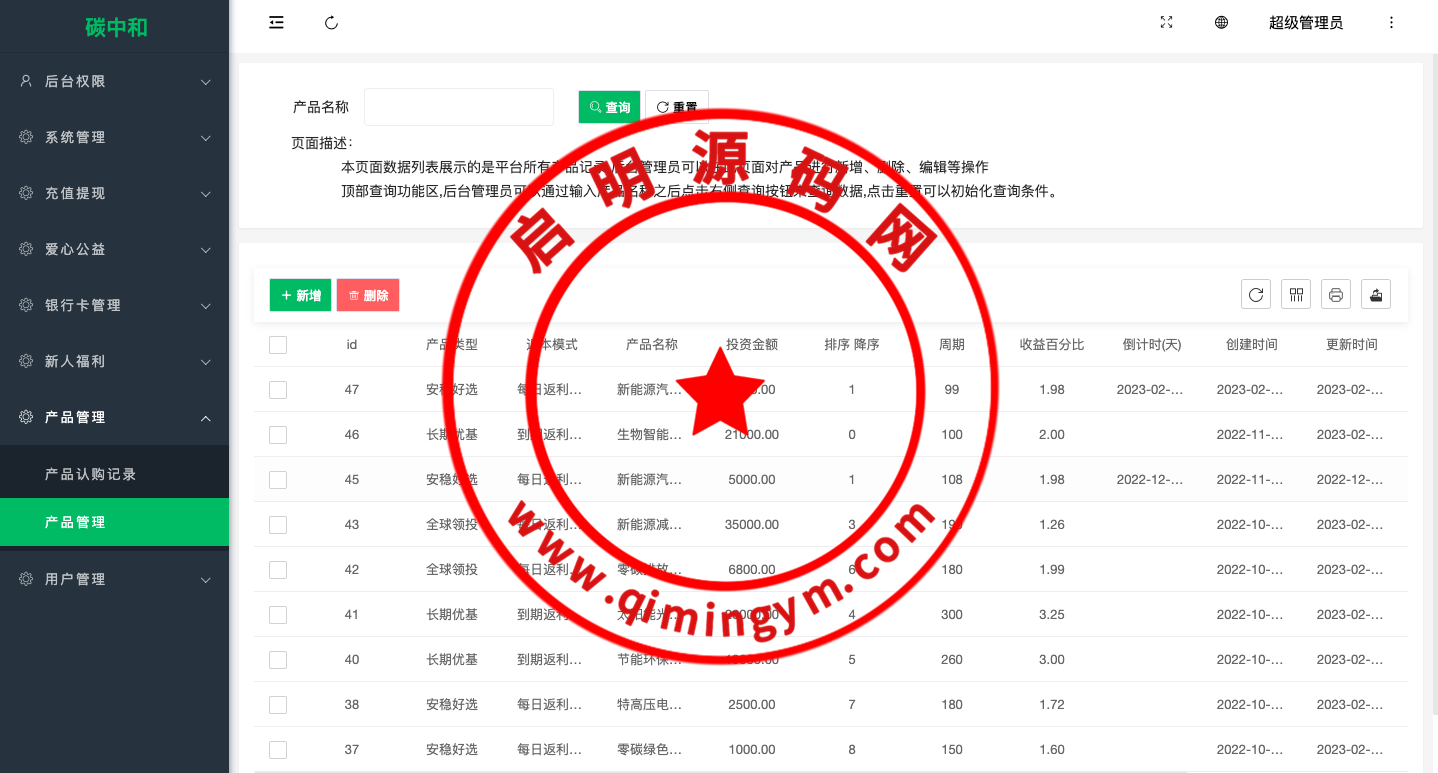The image size is (1438, 773).
Task: Open the vertical three-dot more menu
Action: click(1391, 23)
